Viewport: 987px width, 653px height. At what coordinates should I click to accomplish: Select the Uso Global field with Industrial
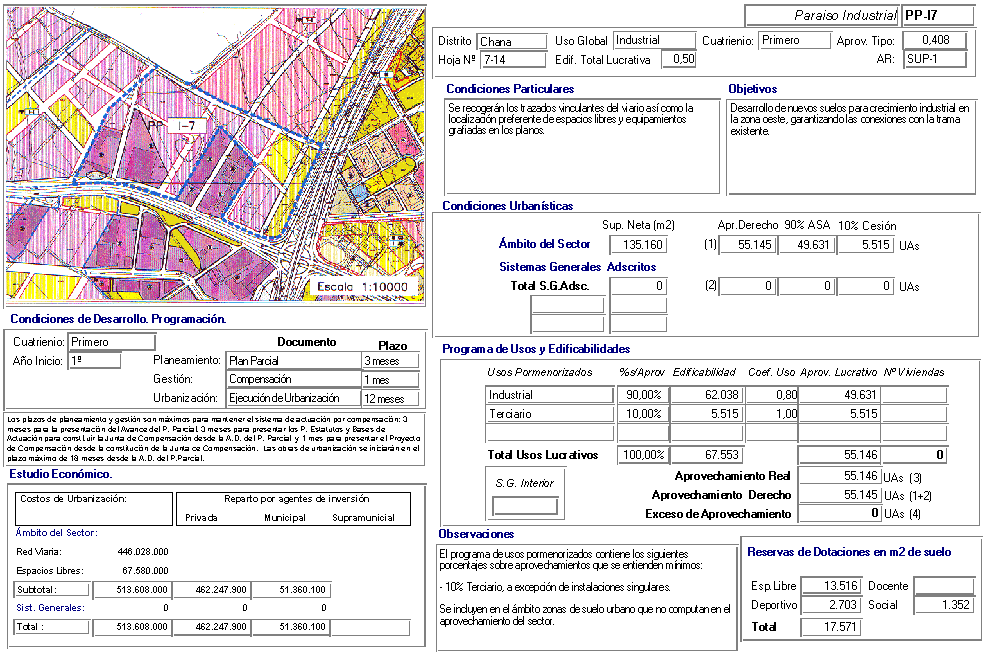653,41
